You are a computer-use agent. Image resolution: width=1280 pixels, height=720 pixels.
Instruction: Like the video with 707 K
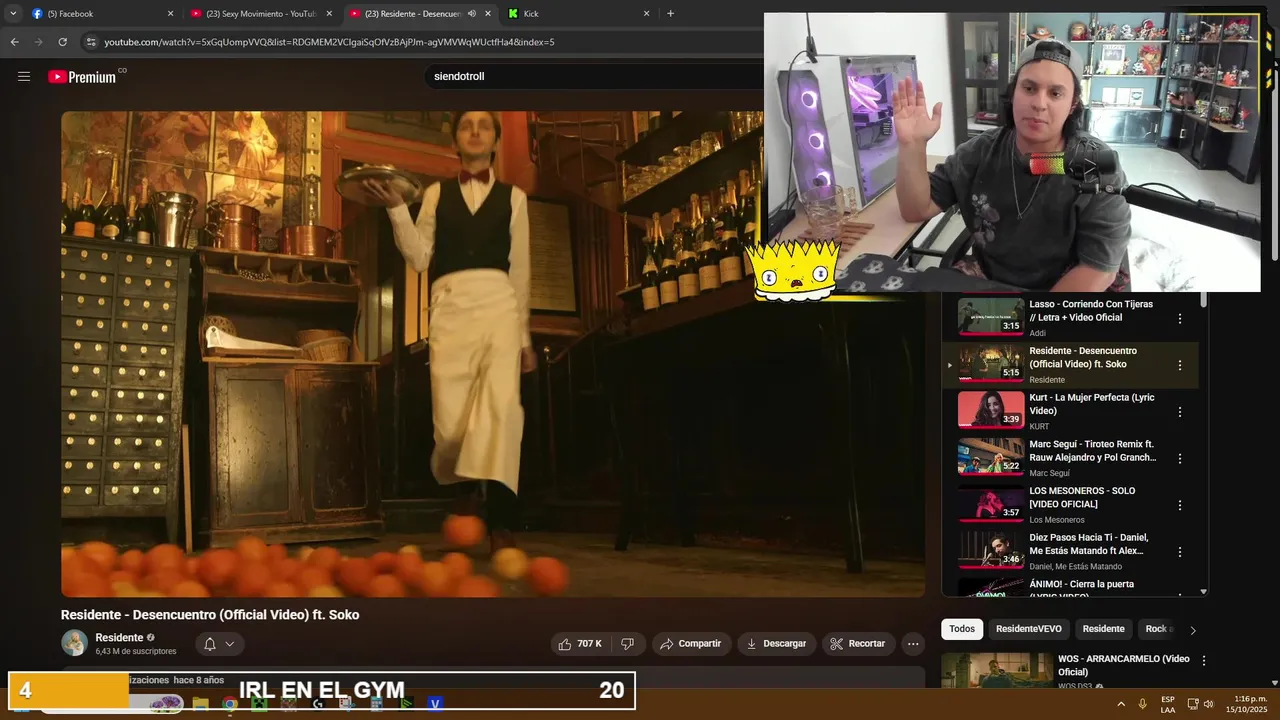[x=580, y=644]
